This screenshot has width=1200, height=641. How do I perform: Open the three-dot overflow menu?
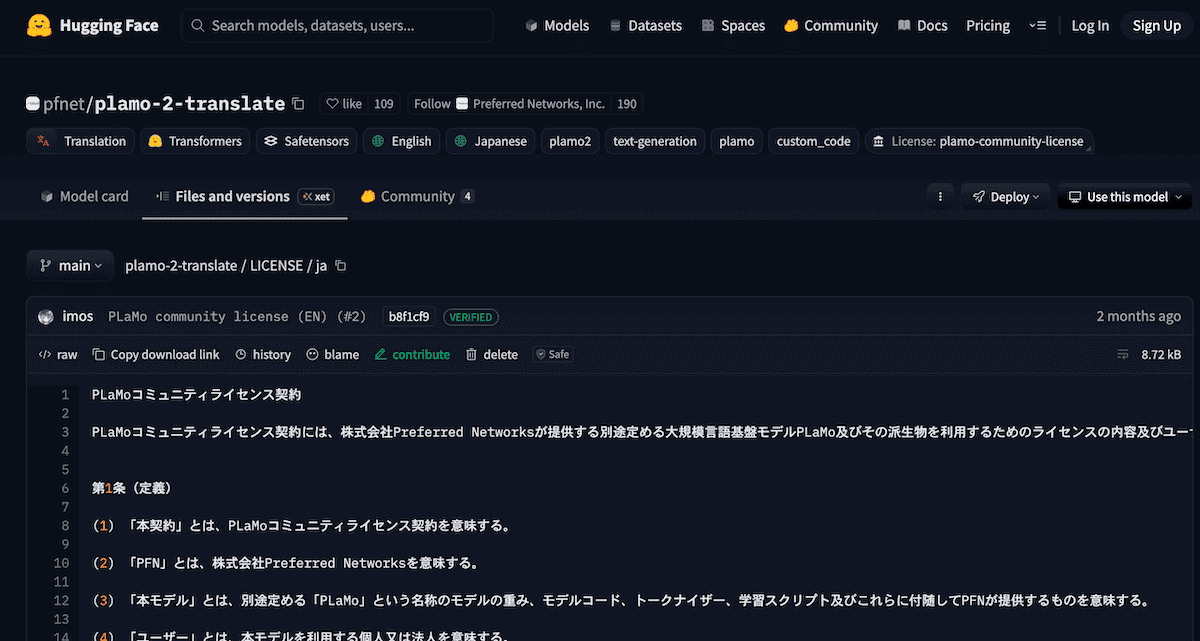(940, 196)
